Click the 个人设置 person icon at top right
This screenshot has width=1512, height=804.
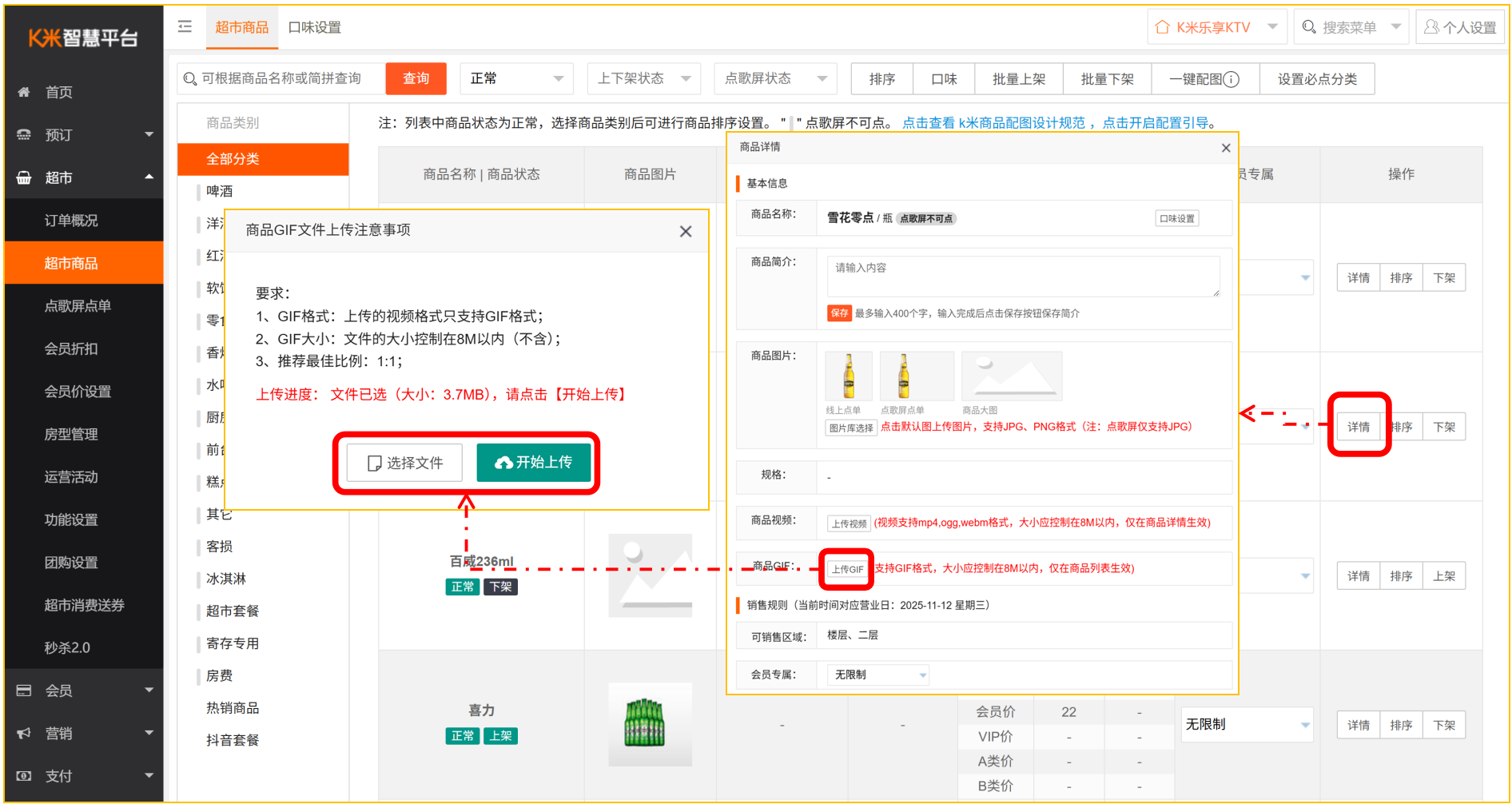pyautogui.click(x=1430, y=26)
